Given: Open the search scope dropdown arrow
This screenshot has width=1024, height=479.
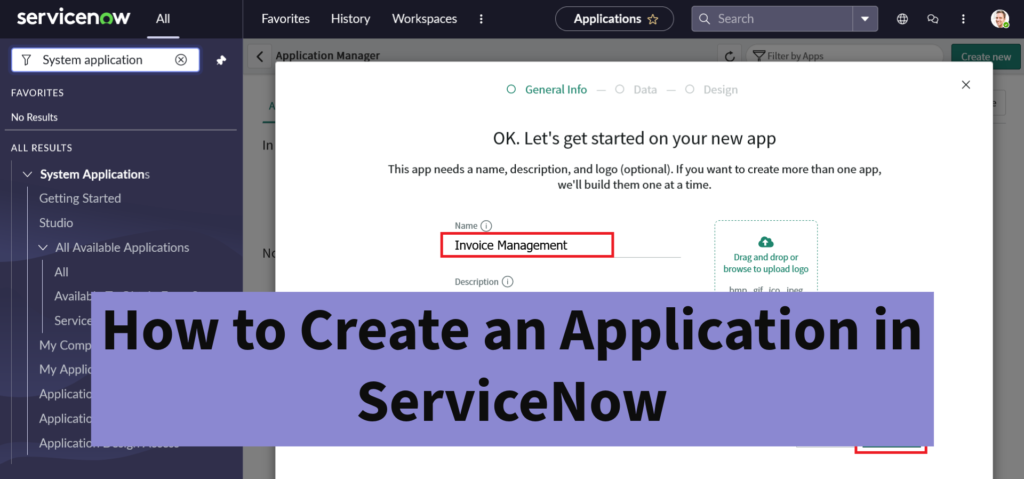Looking at the screenshot, I should (x=865, y=19).
